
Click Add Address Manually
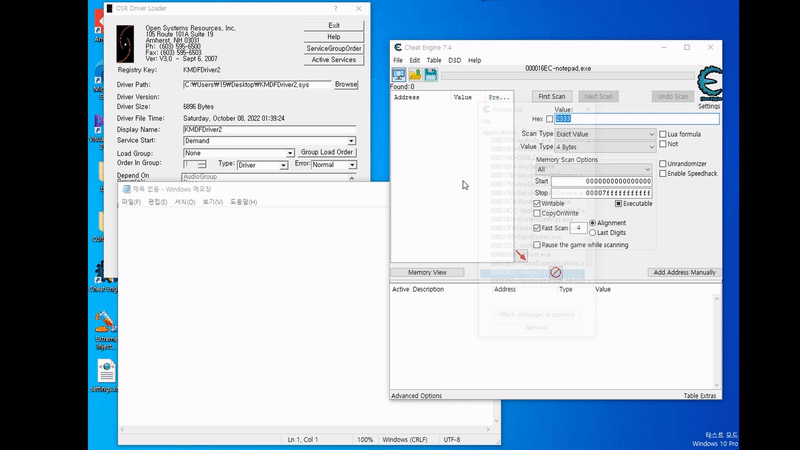coord(684,272)
